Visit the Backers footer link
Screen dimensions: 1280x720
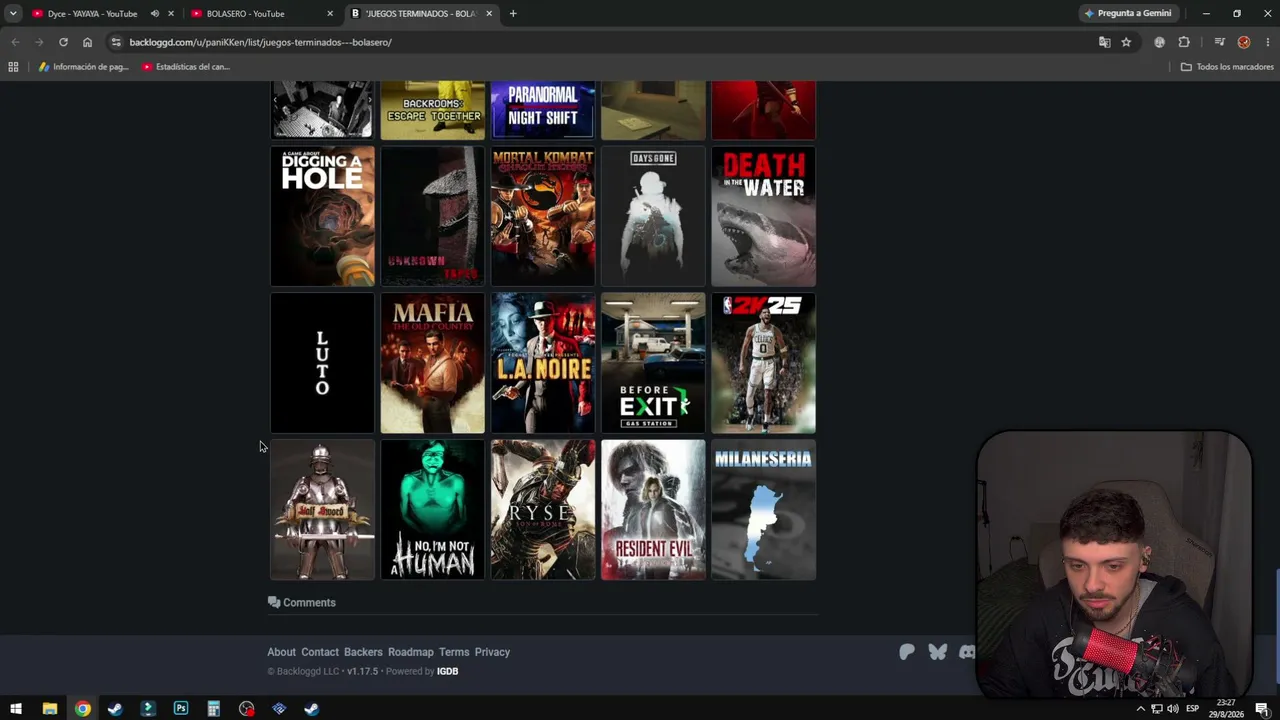(x=363, y=652)
